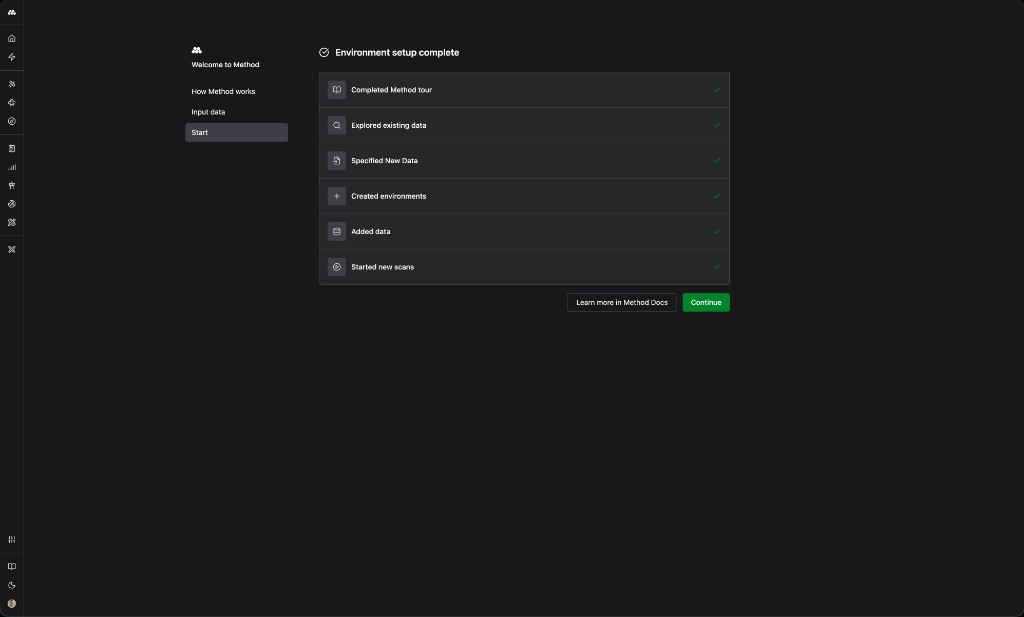The image size is (1024, 617).
Task: Click the checkmark on Explored existing data row
Action: click(716, 125)
